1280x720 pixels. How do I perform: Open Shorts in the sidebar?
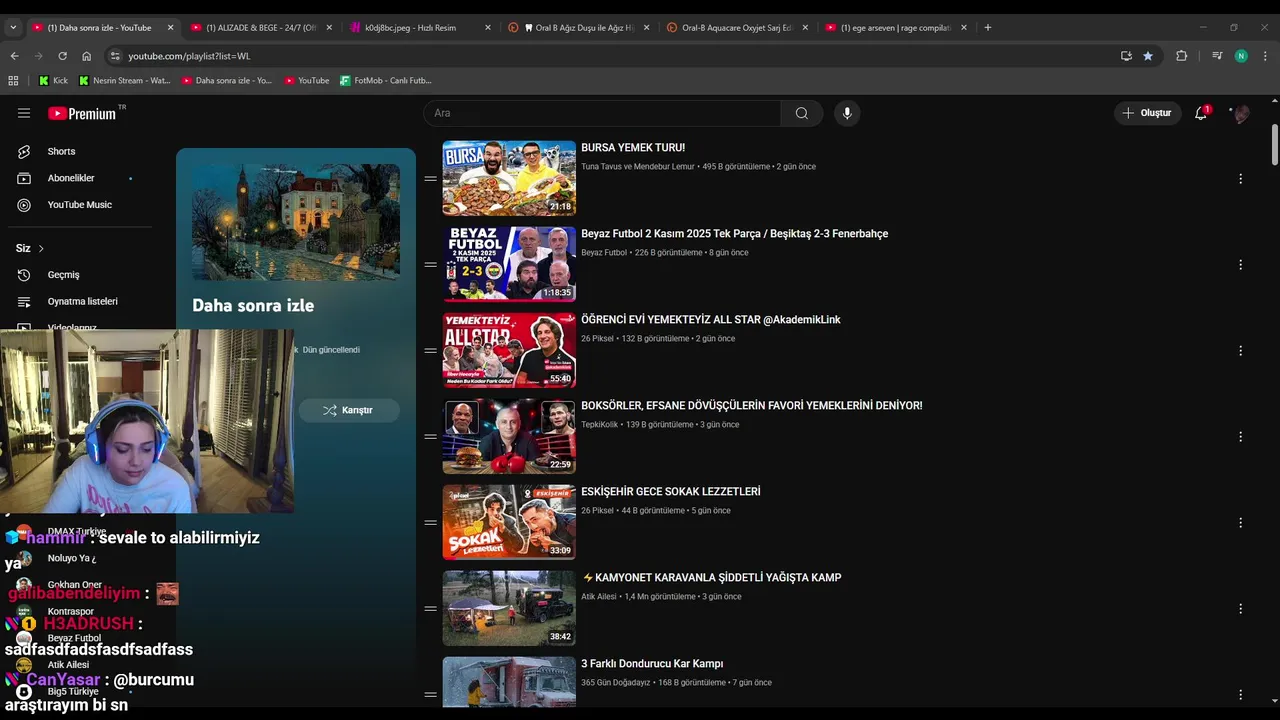61,151
